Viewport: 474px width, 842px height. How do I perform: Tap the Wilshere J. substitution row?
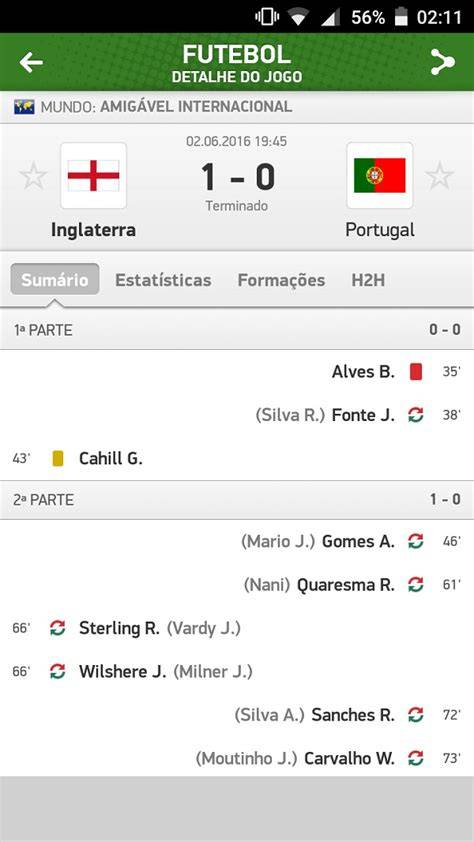click(x=237, y=671)
